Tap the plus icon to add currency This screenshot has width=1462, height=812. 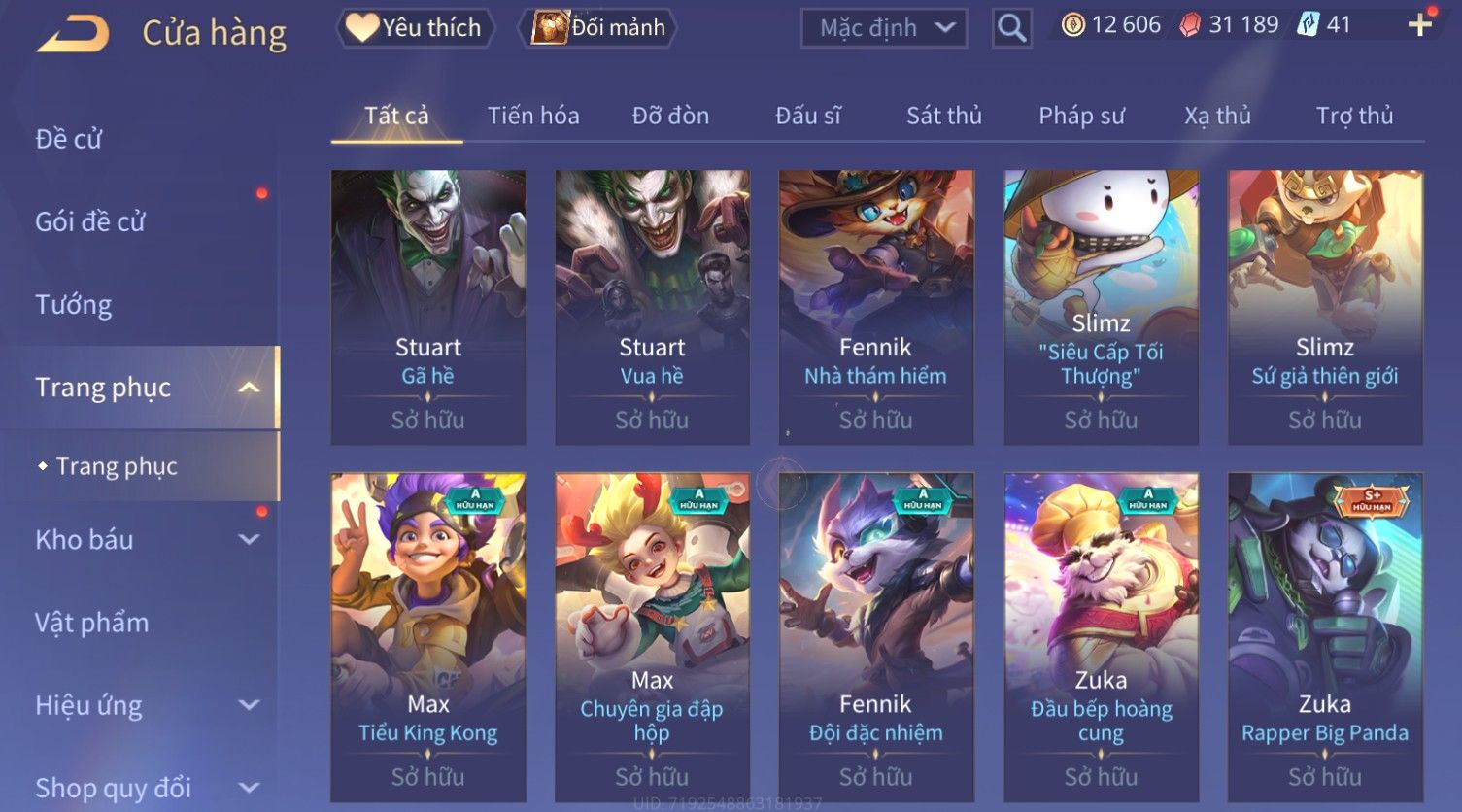pyautogui.click(x=1420, y=25)
